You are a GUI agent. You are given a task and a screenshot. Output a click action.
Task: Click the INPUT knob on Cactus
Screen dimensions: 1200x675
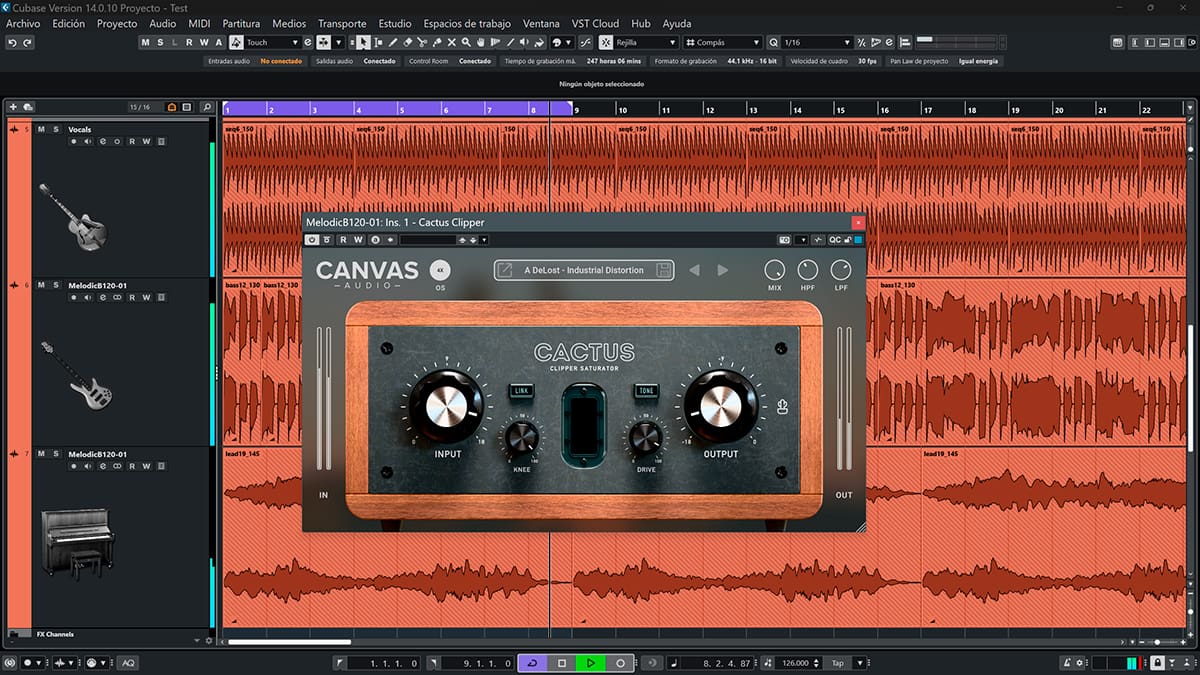(x=446, y=407)
